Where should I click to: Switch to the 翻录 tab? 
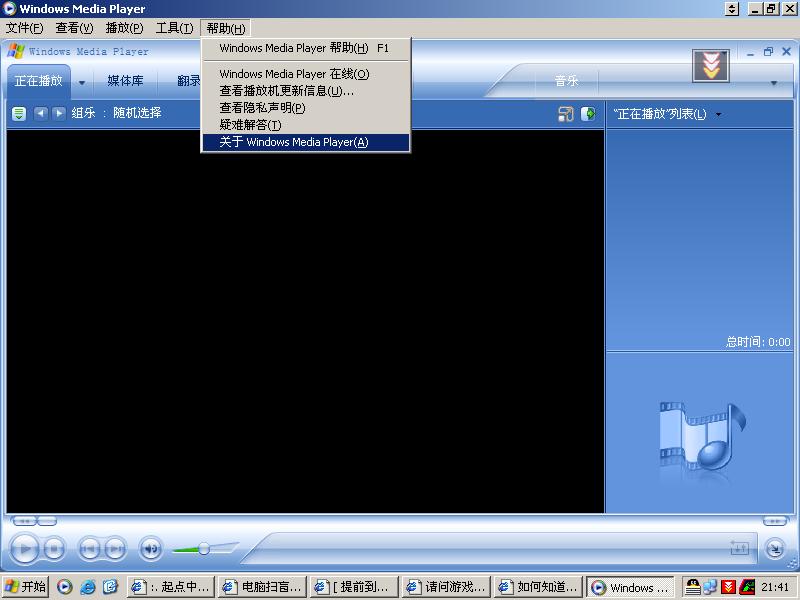[188, 81]
